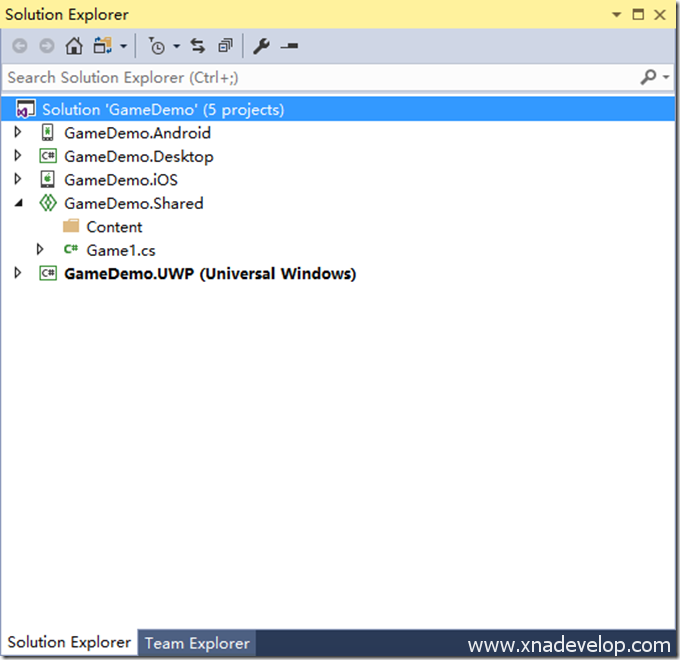Viewport: 680px width, 660px height.
Task: Expand the GameDemo.Desktop project
Action: (17, 156)
